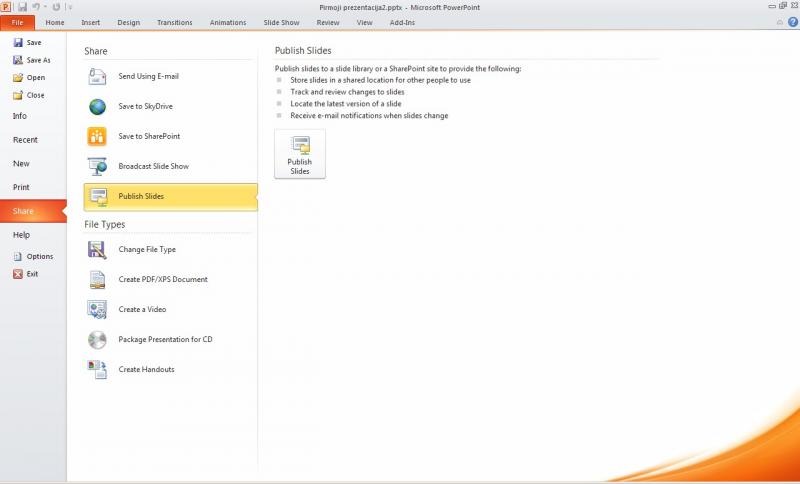
Task: Click the Broadcast Slide Show label
Action: coord(154,166)
